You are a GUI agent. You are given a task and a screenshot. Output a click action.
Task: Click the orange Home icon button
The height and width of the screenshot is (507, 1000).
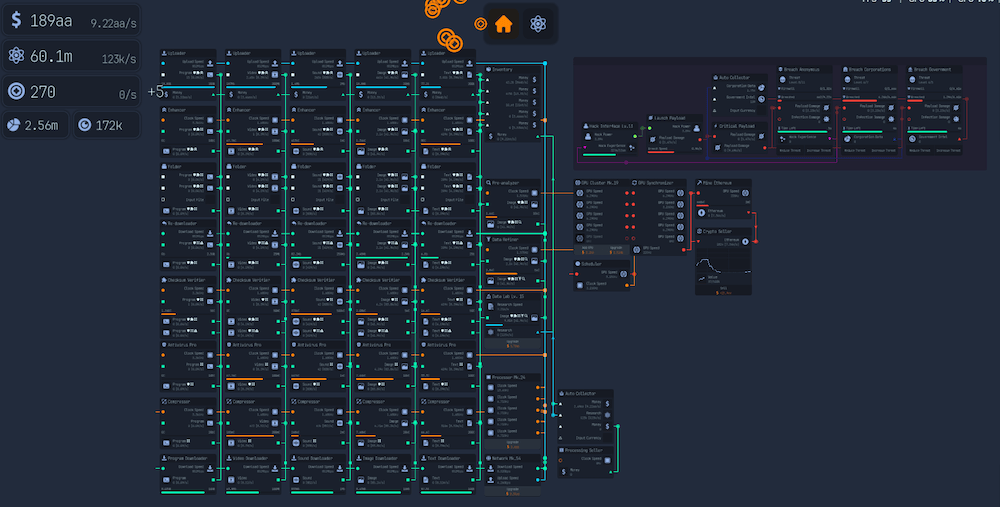point(503,24)
